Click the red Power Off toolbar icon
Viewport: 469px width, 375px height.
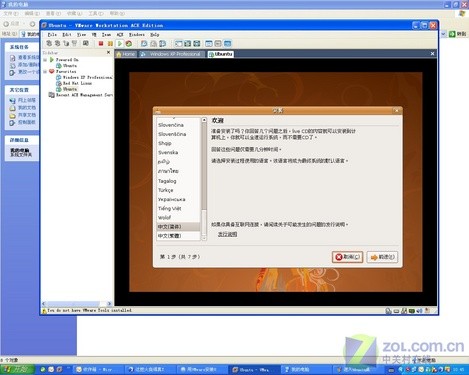(x=101, y=43)
